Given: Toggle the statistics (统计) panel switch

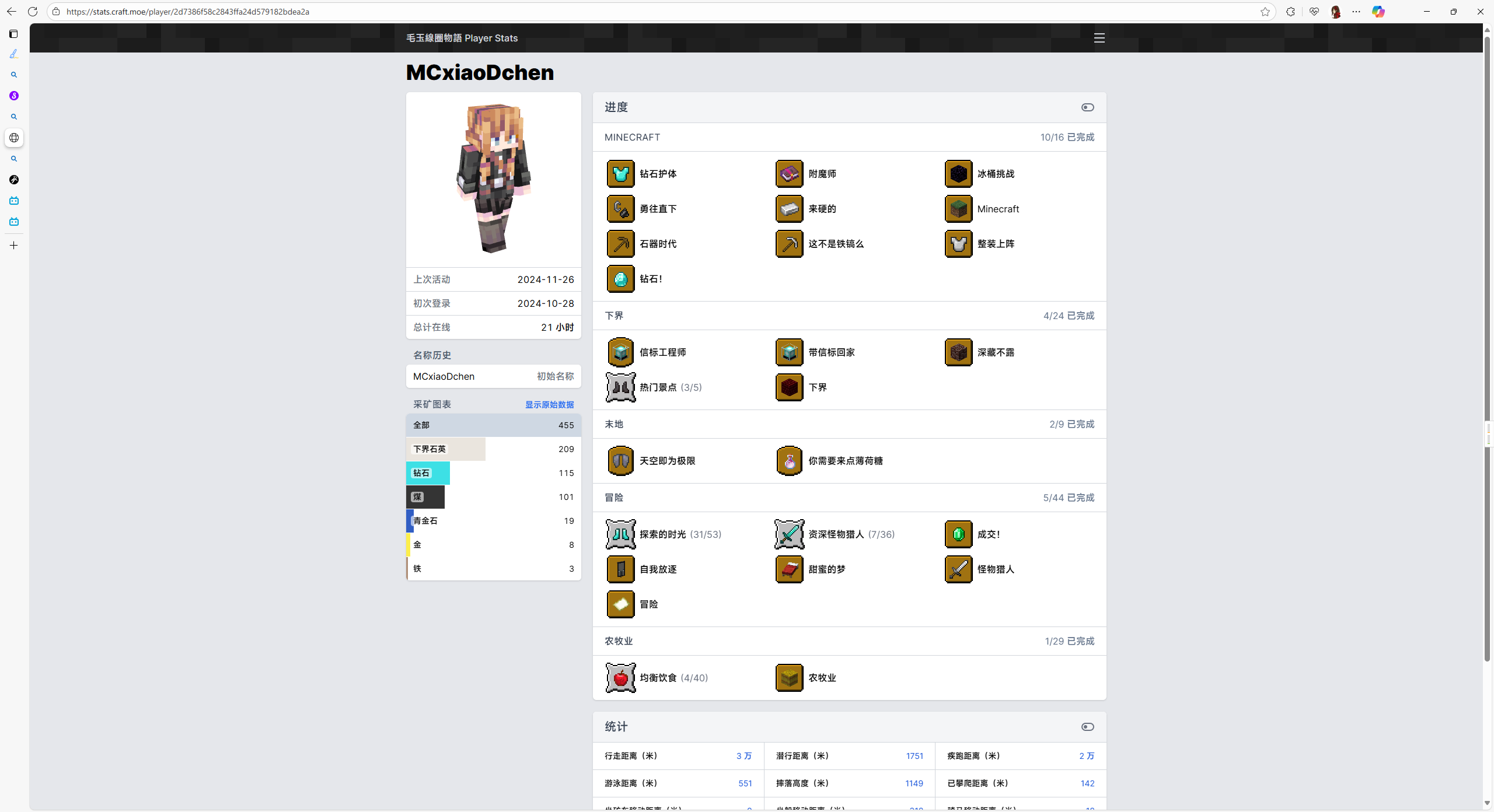Looking at the screenshot, I should pos(1087,727).
